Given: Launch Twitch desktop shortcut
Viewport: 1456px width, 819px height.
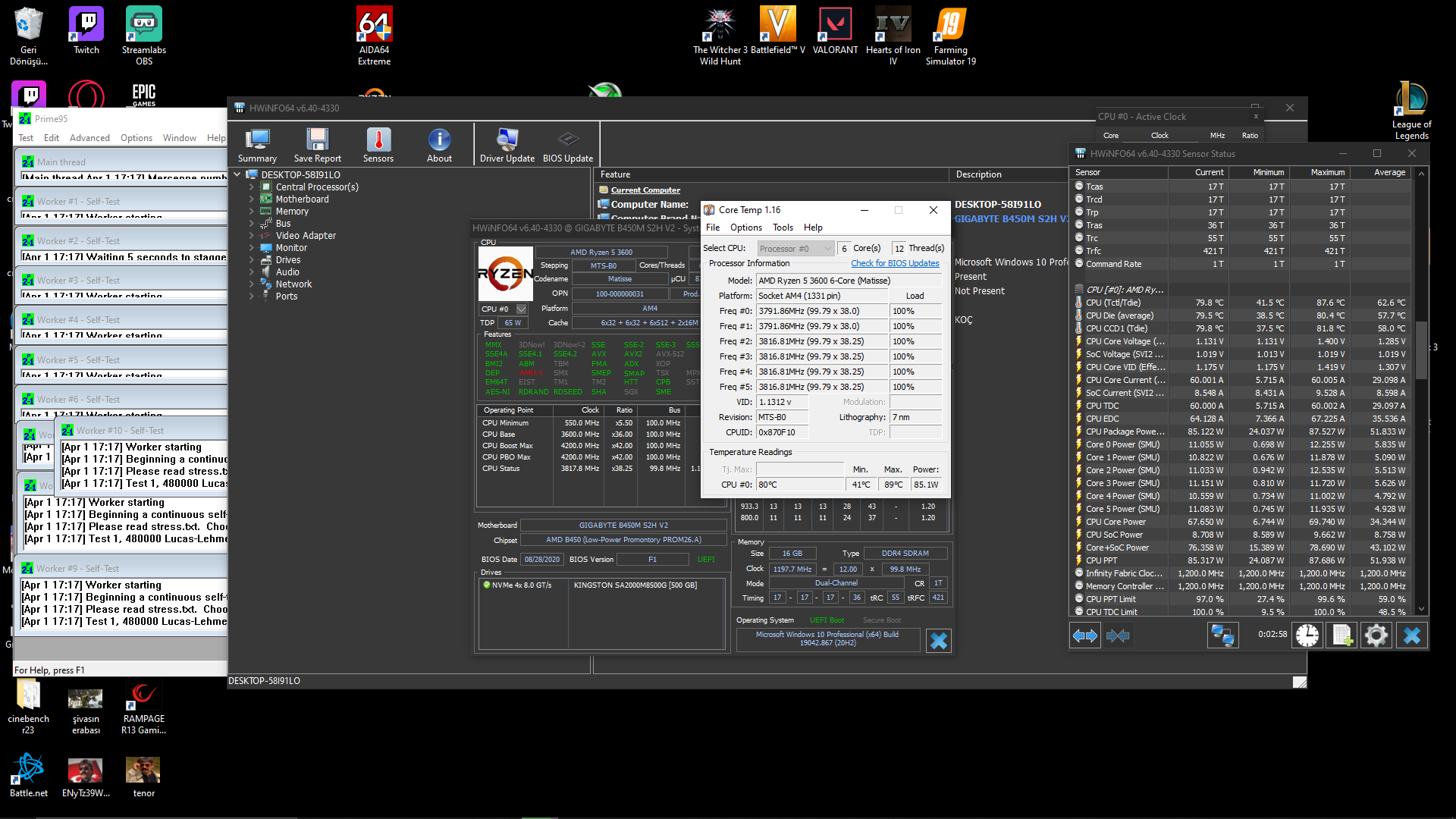Looking at the screenshot, I should click(86, 31).
